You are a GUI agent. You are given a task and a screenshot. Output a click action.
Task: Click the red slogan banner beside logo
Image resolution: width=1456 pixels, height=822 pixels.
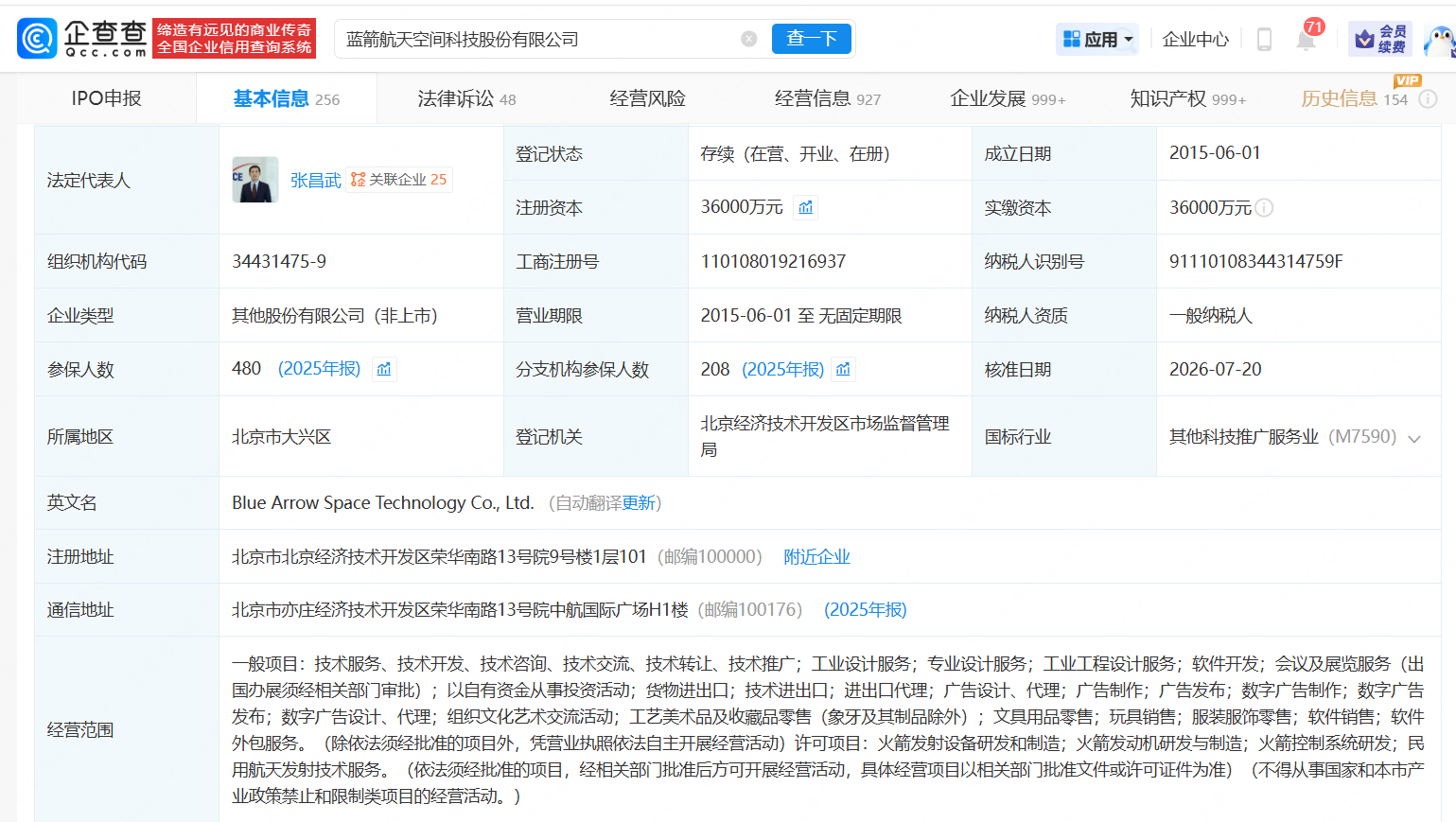pos(234,39)
